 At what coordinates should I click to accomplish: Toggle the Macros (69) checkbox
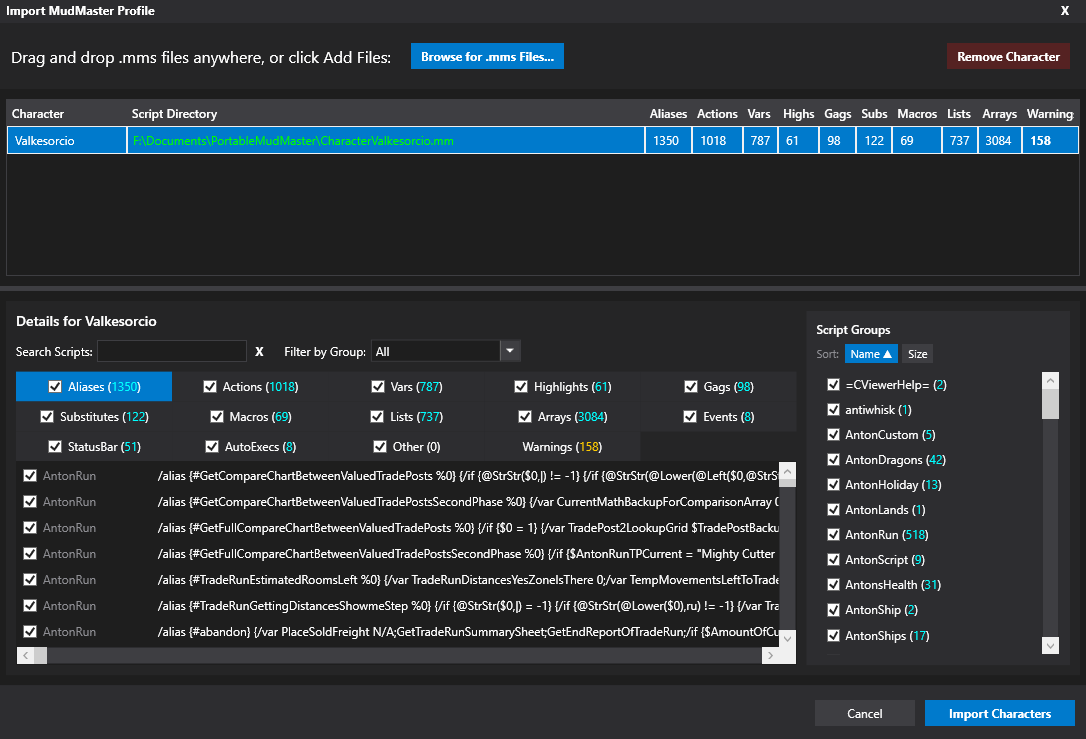pos(217,416)
